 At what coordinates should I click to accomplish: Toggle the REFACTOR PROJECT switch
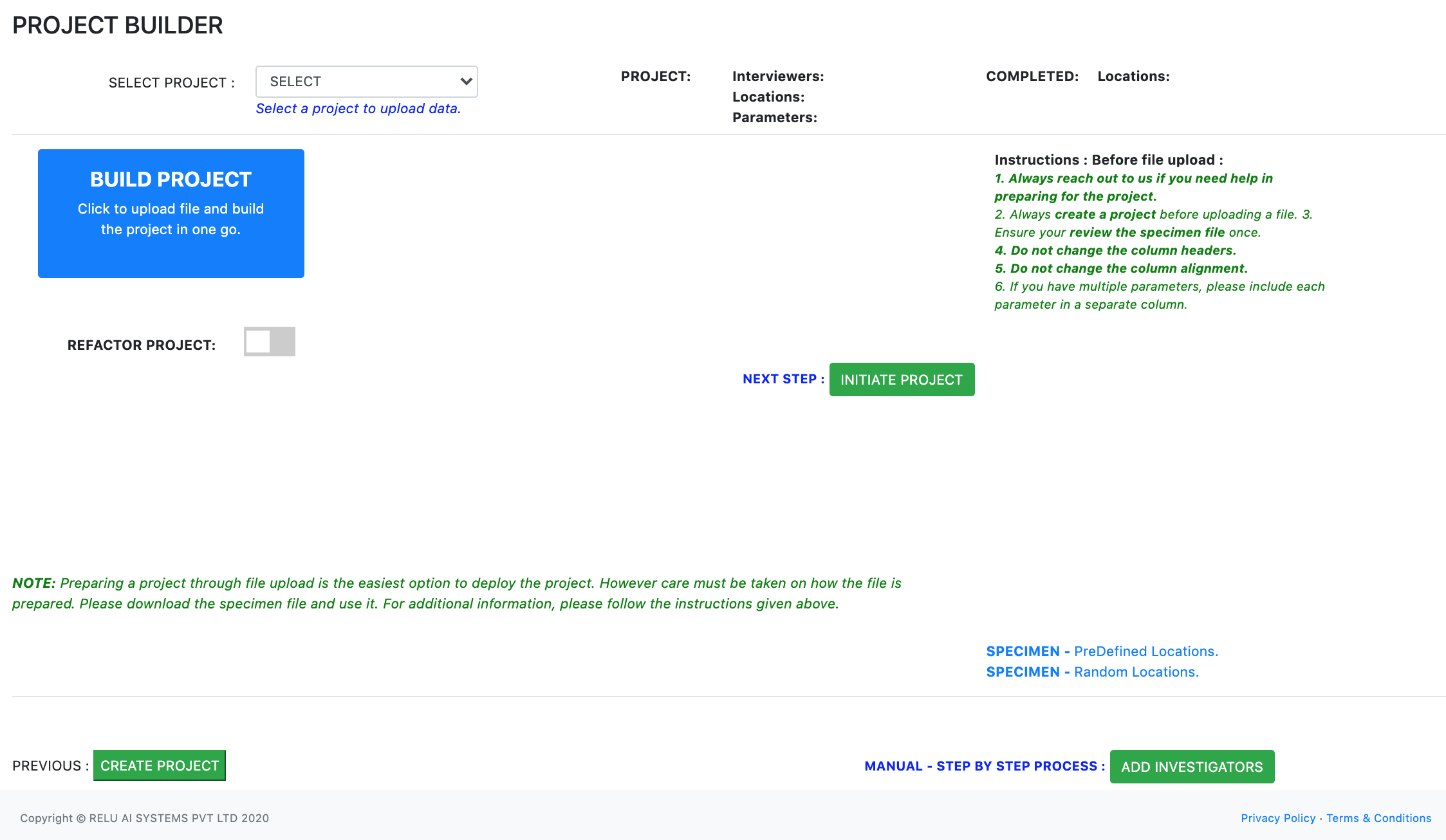[270, 342]
